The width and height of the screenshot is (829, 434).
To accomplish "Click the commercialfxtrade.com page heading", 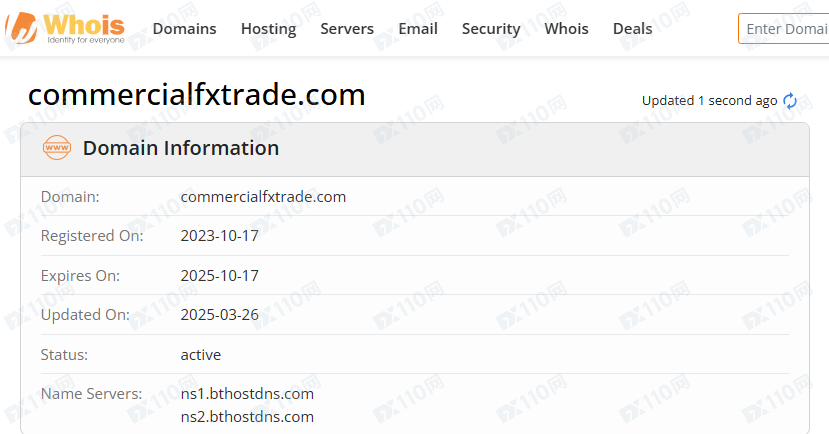I will point(197,95).
